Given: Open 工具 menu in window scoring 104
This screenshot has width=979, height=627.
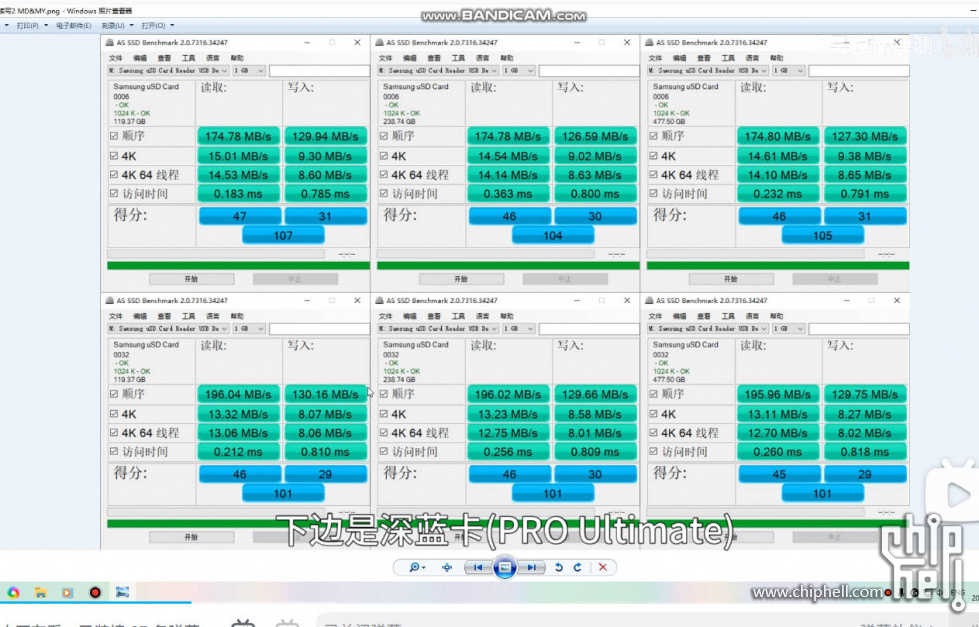Looking at the screenshot, I should click(x=458, y=57).
